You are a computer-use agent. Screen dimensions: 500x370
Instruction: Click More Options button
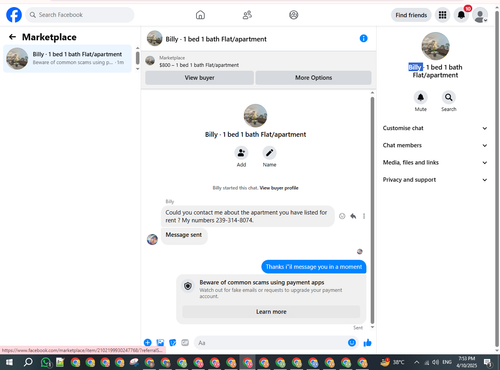click(313, 78)
